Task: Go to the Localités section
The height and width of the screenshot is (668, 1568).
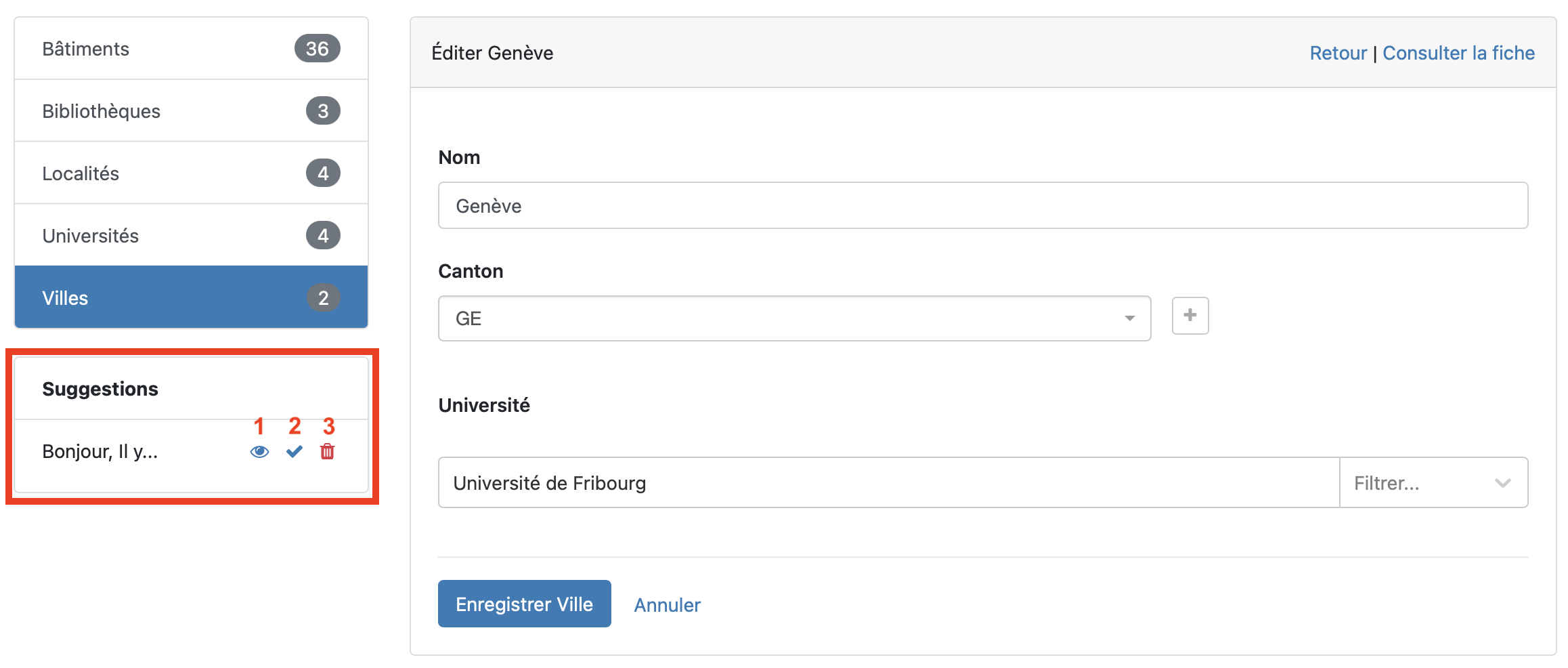Action: (81, 173)
